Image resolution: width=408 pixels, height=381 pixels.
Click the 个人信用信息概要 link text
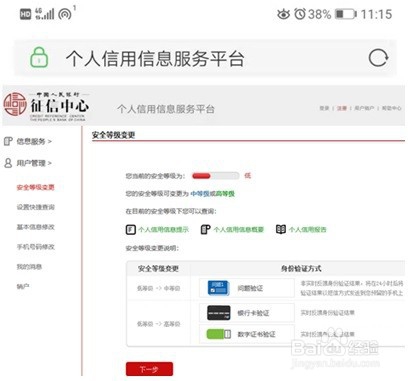pyautogui.click(x=239, y=229)
